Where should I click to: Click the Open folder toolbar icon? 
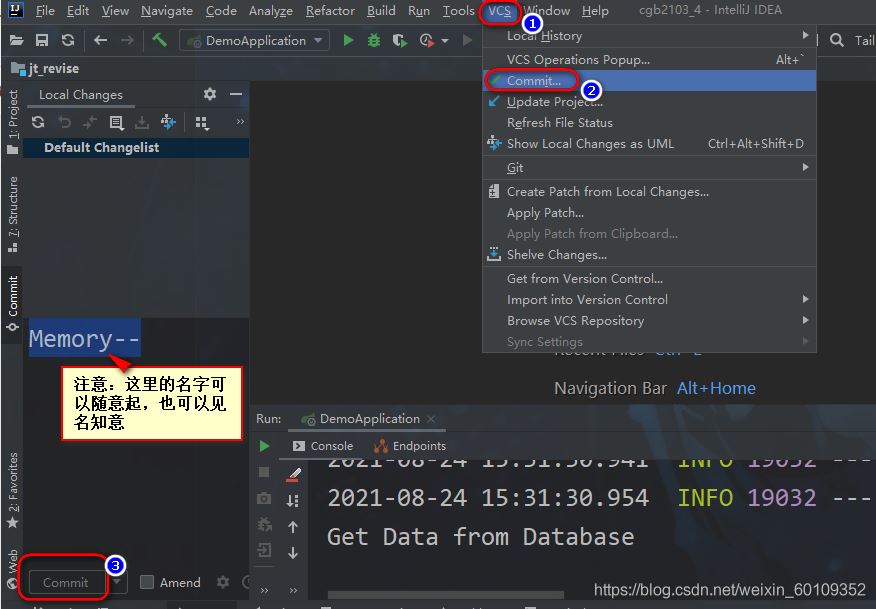(x=17, y=40)
